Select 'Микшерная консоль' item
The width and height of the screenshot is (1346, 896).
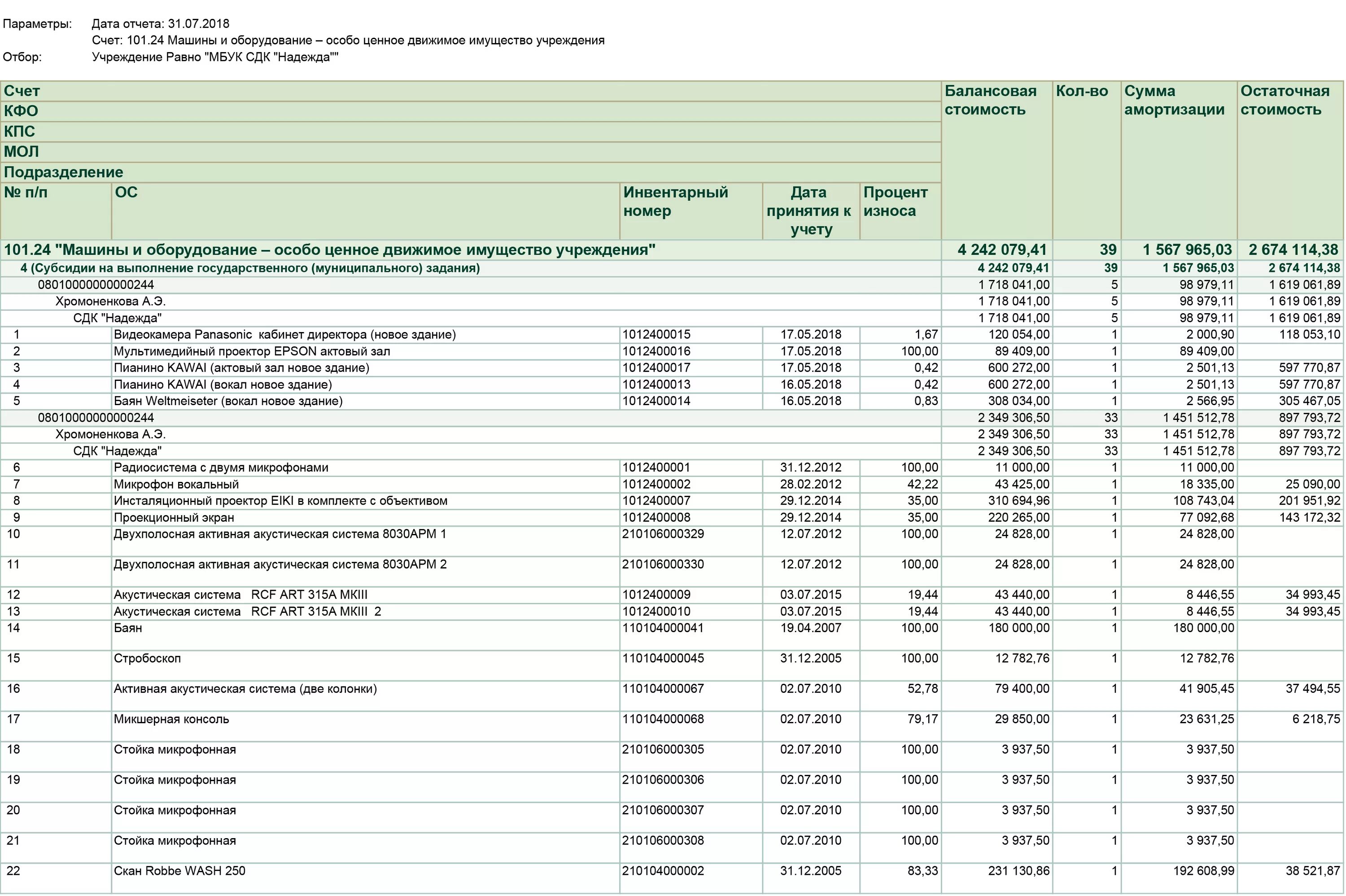[x=171, y=719]
